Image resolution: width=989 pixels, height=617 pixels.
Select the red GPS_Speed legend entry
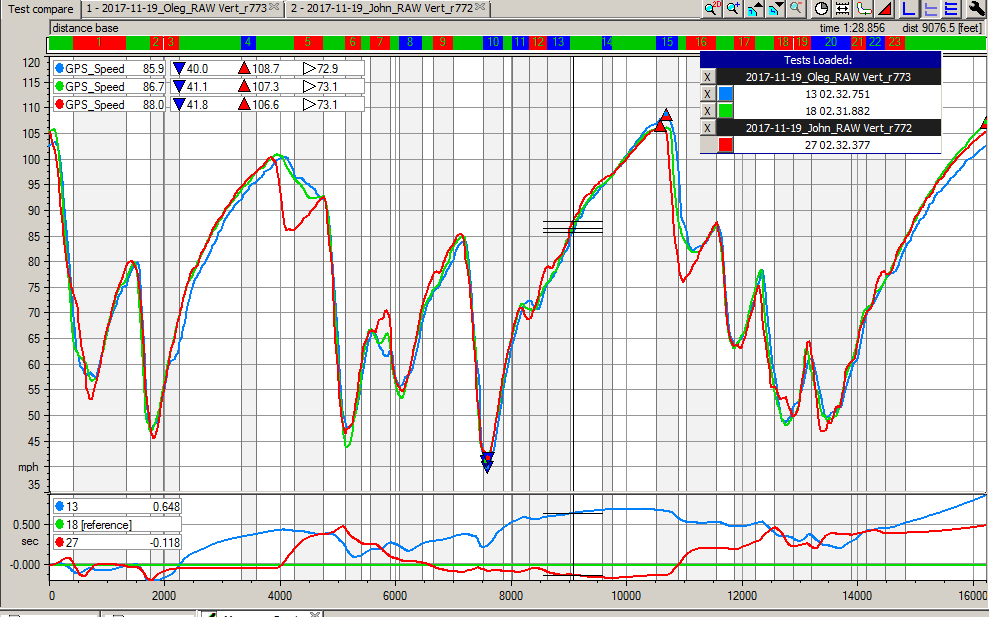[x=109, y=105]
